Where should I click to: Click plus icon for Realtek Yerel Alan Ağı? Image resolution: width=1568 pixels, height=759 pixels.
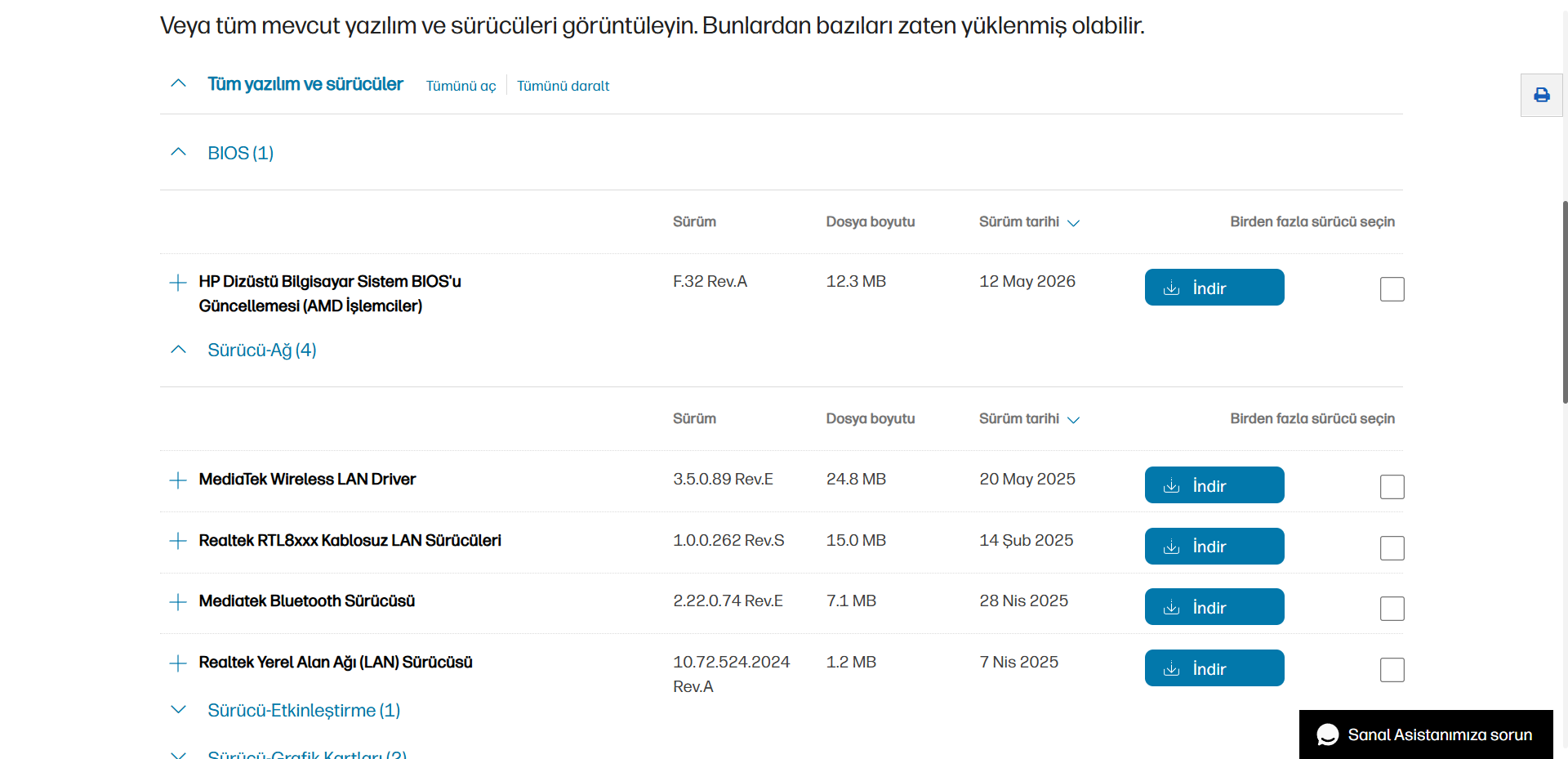(178, 663)
